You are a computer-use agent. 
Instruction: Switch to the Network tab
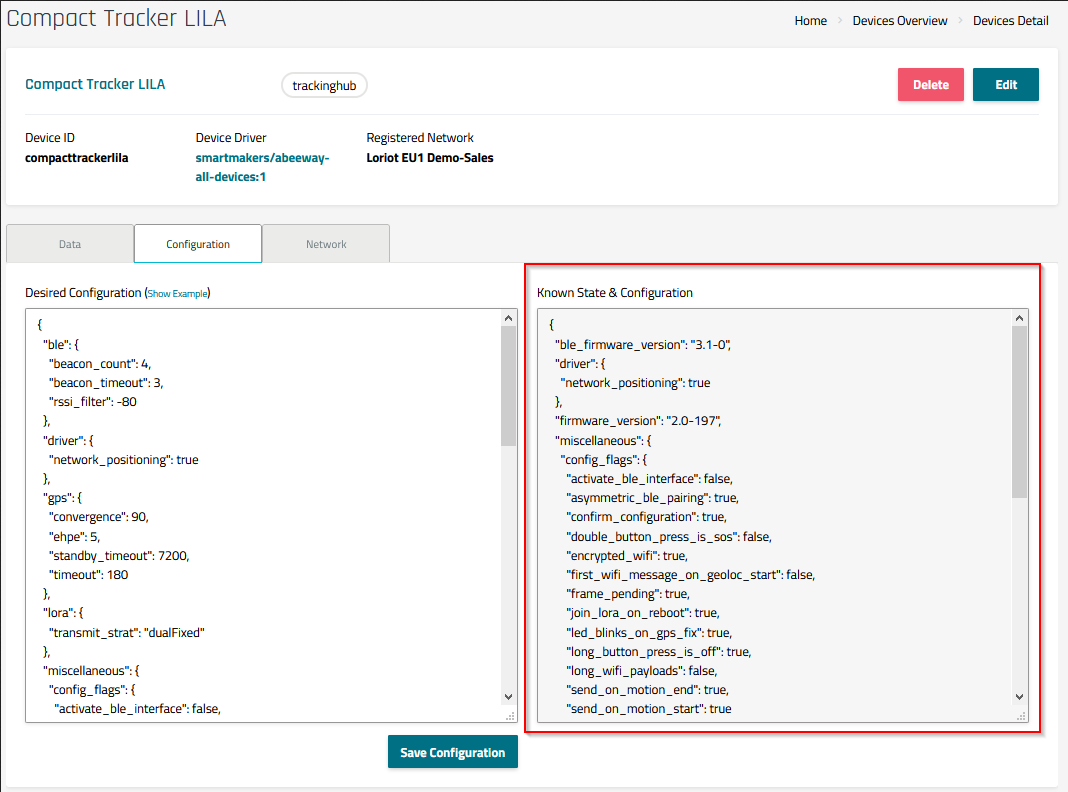(326, 244)
